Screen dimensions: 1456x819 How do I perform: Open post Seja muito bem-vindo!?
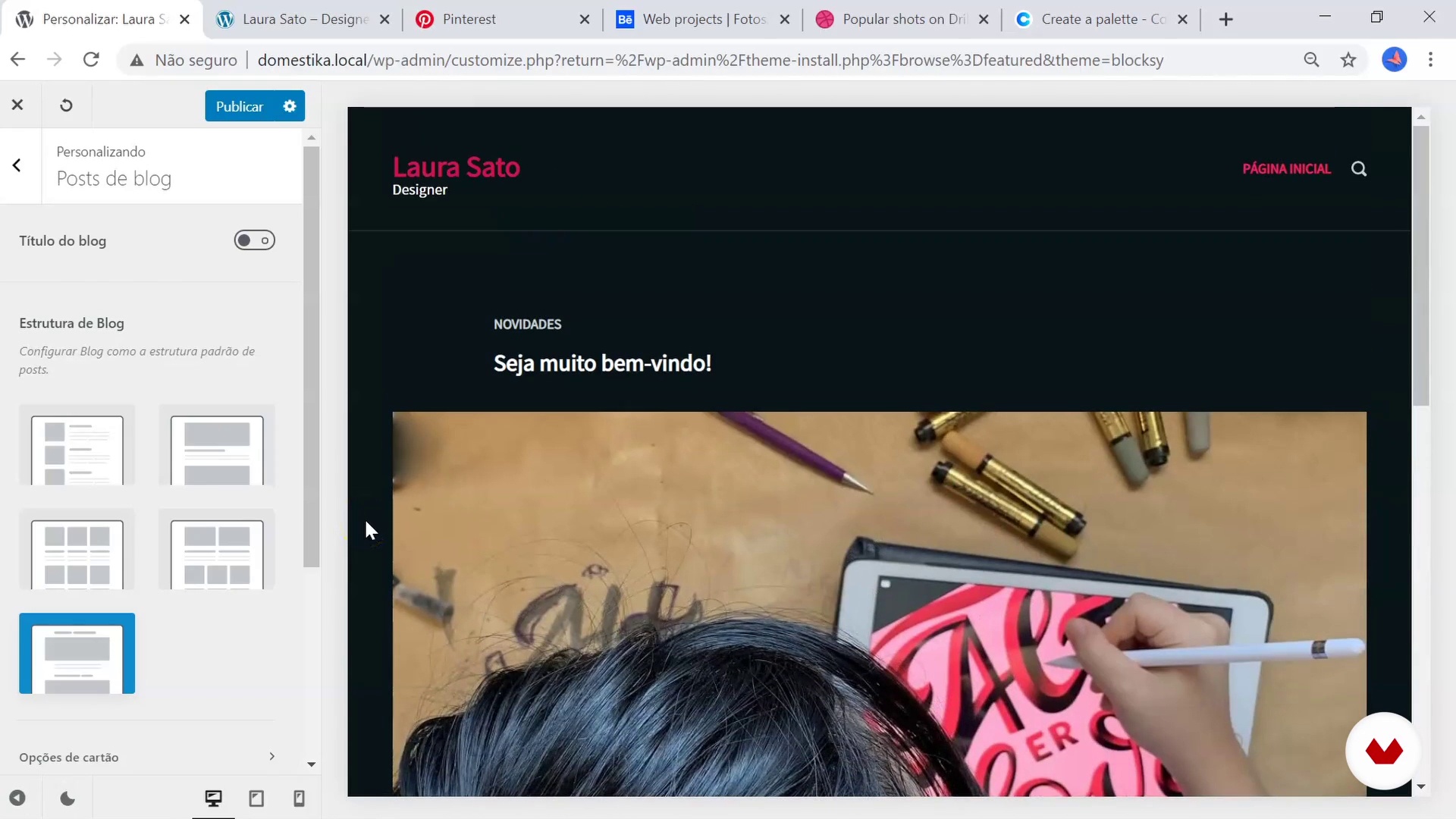point(602,363)
